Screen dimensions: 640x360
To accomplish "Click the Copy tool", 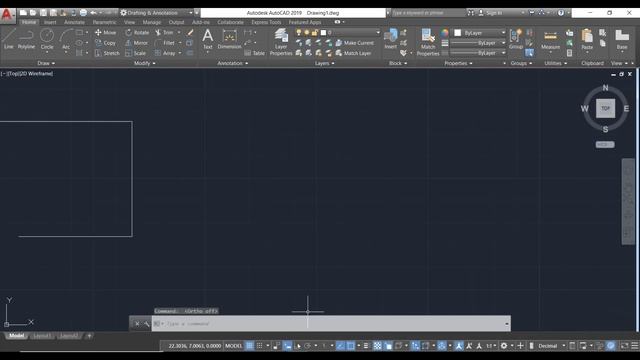I will click(x=105, y=42).
